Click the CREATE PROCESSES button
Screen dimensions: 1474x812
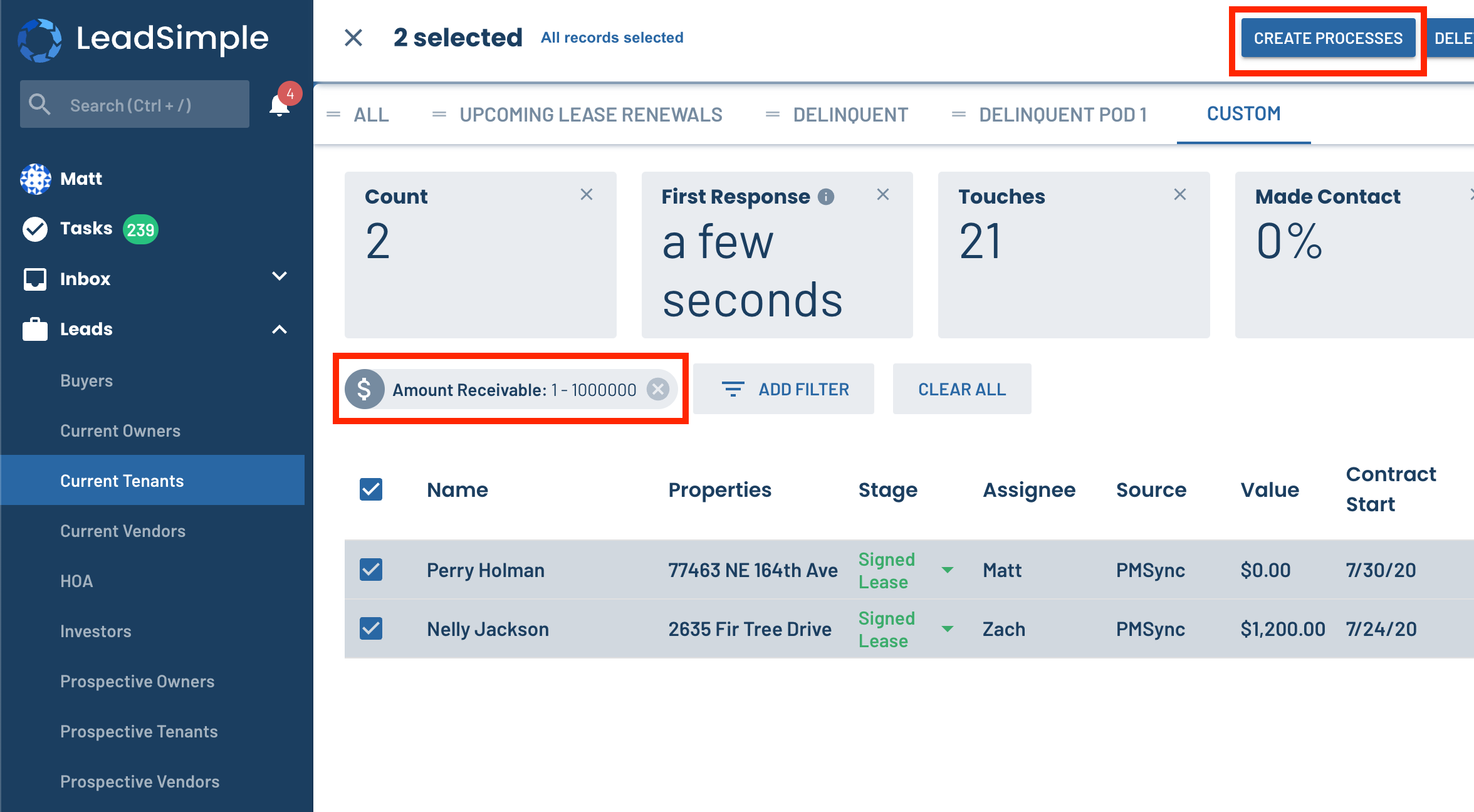(1328, 38)
